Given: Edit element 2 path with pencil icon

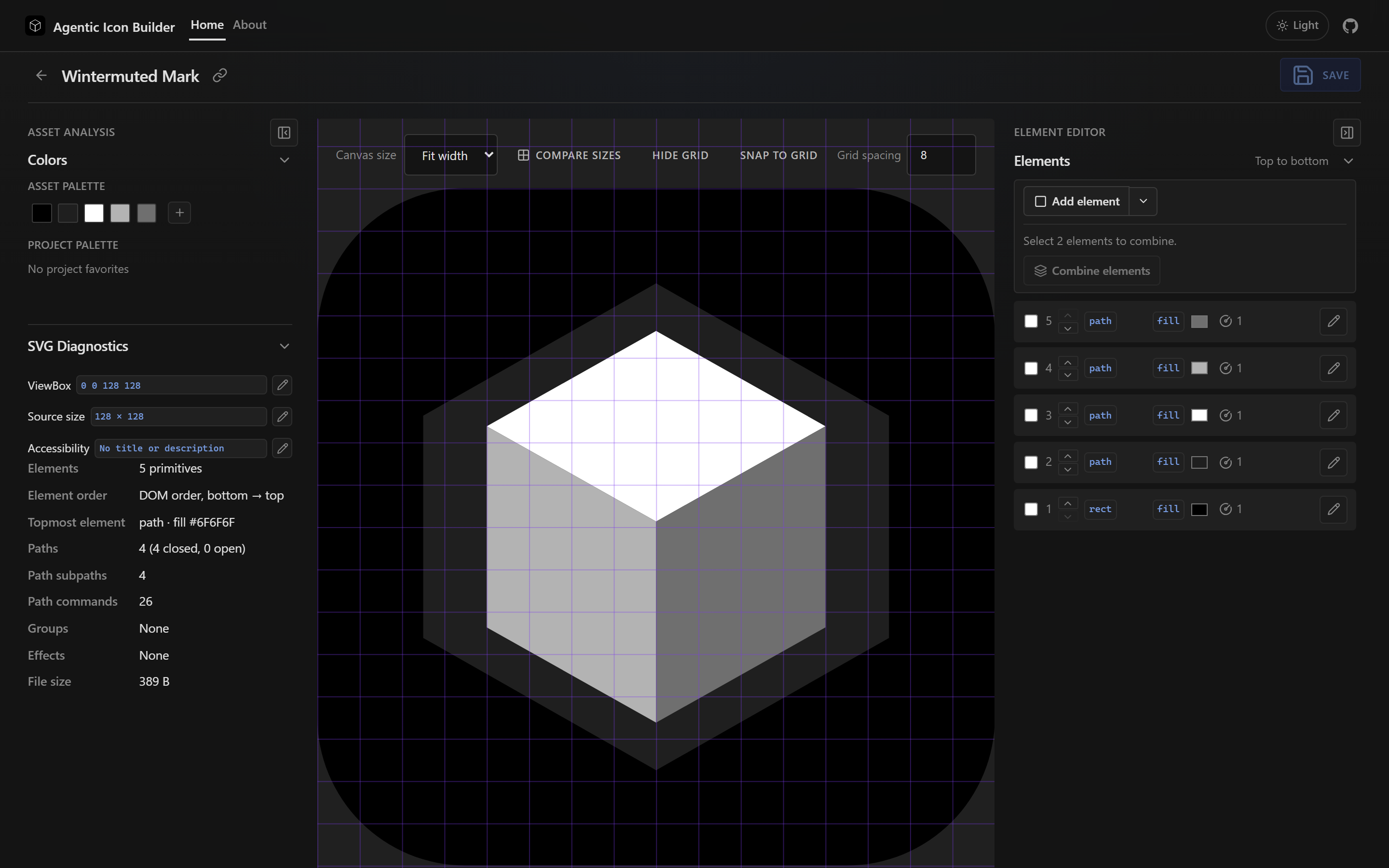Looking at the screenshot, I should point(1334,462).
